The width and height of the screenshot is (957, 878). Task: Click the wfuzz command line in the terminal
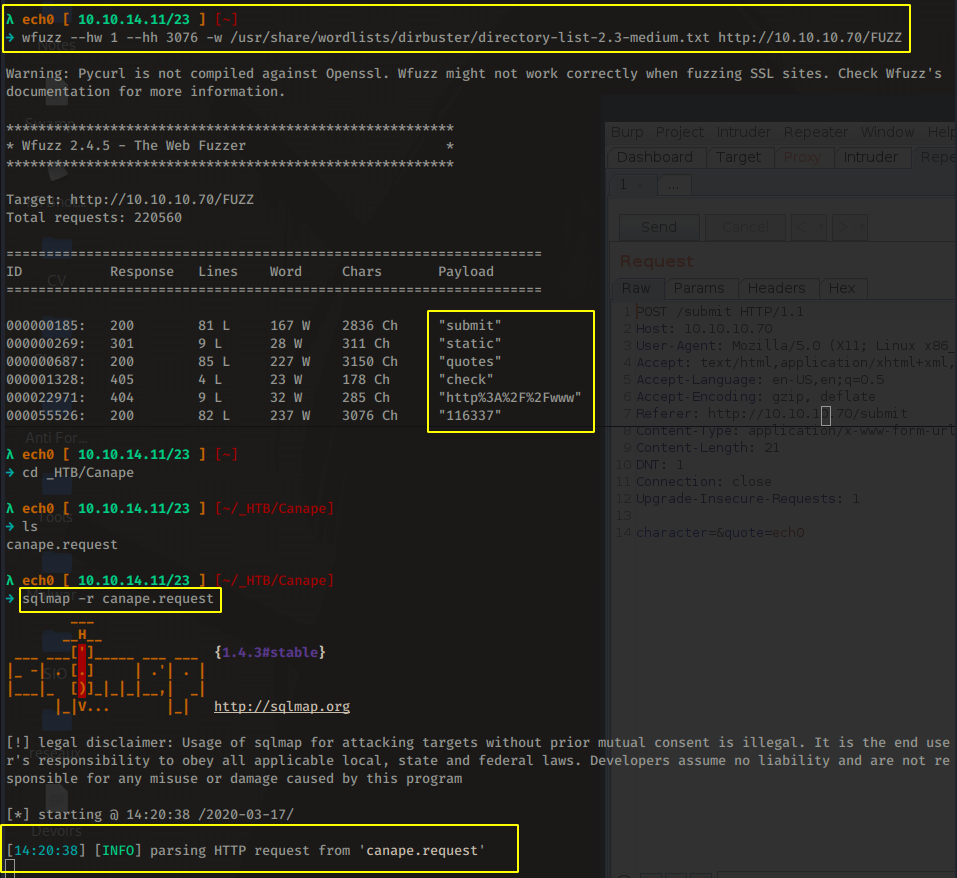pyautogui.click(x=461, y=38)
